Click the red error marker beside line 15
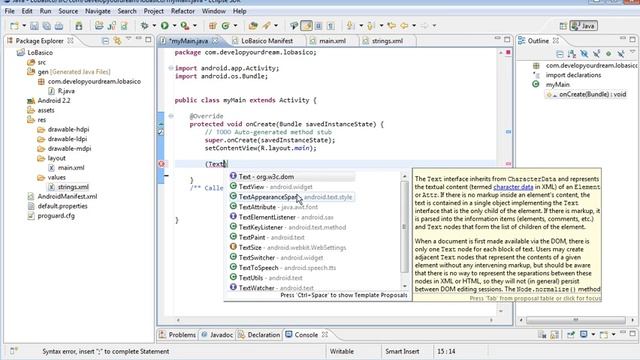This screenshot has width=640, height=360. pos(161,164)
